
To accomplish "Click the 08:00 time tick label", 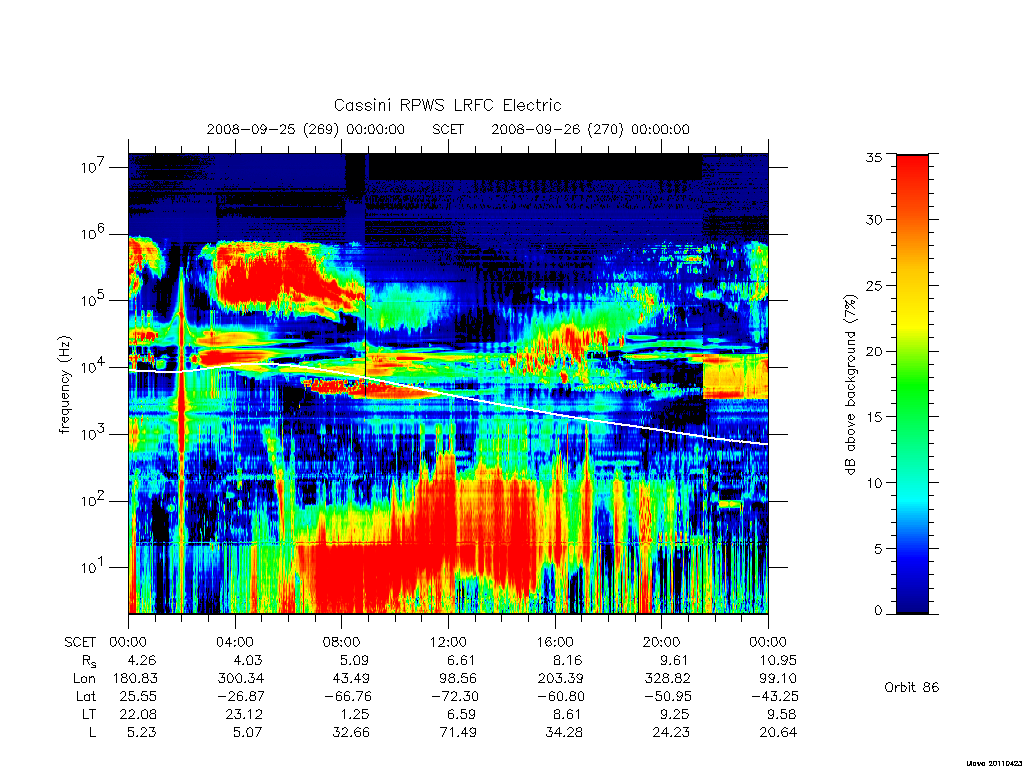I will click(342, 642).
